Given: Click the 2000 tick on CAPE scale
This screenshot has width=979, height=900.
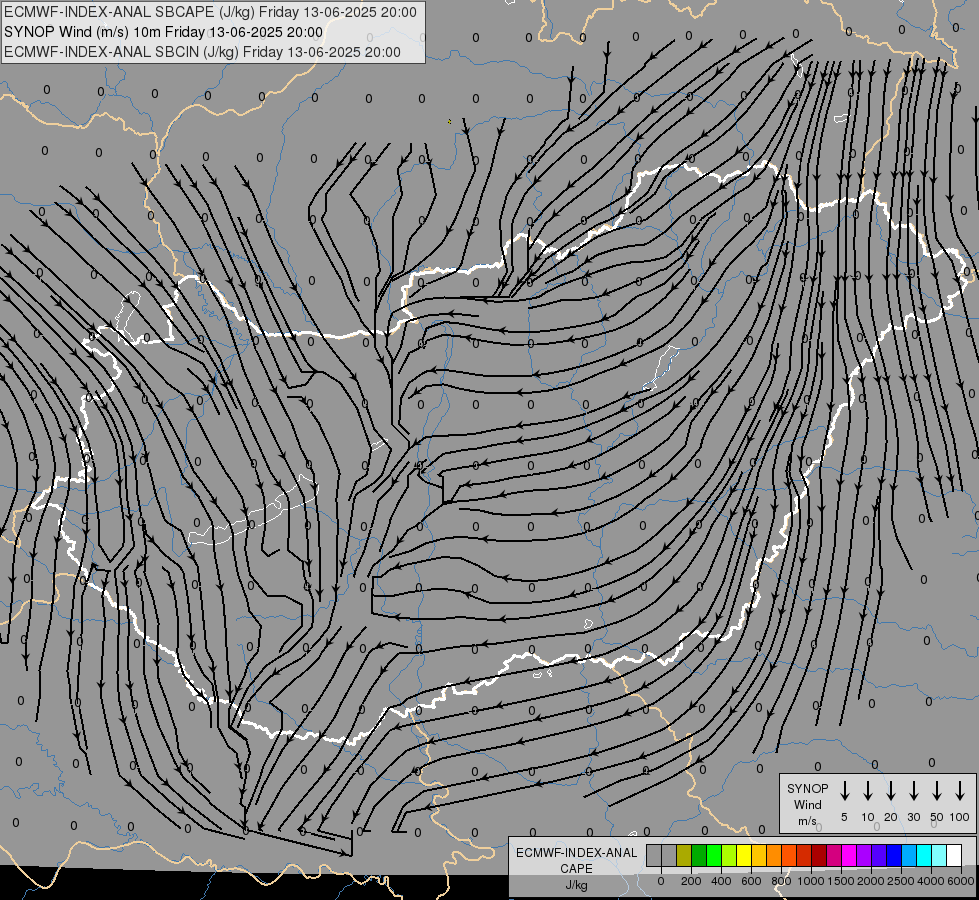Looking at the screenshot, I should coord(871,881).
